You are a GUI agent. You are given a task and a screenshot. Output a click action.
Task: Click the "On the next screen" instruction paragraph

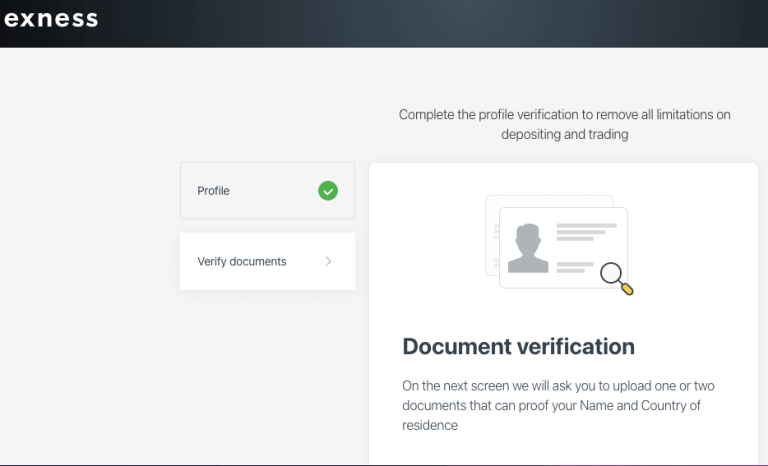(x=558, y=386)
